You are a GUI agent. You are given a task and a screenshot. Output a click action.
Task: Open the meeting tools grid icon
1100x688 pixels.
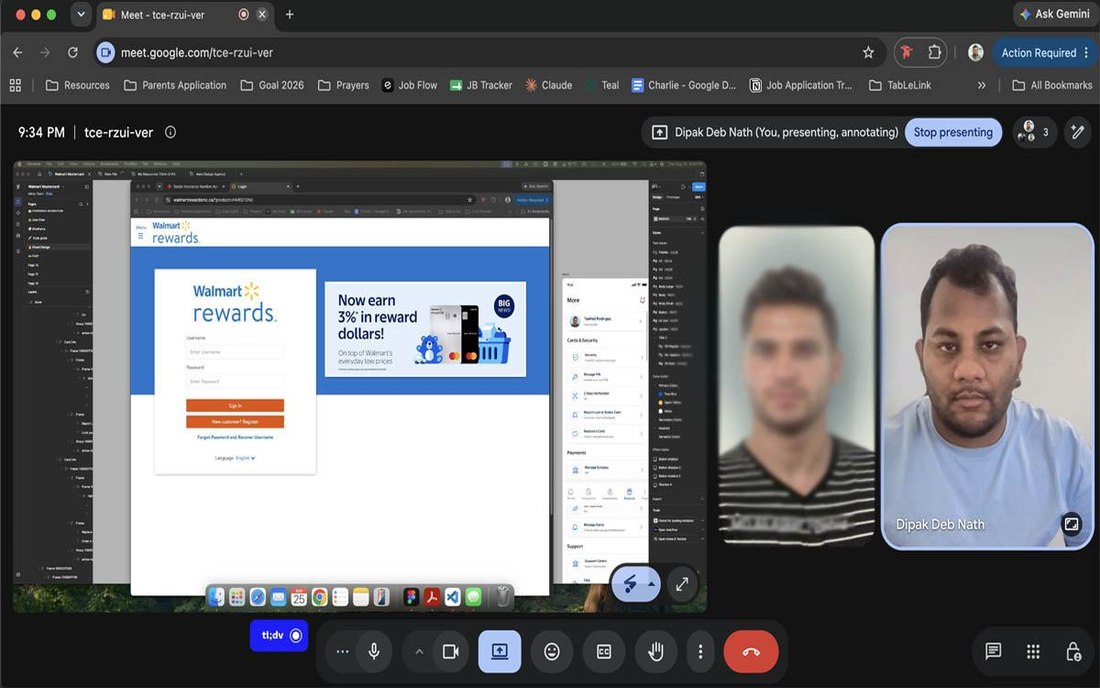click(1033, 652)
